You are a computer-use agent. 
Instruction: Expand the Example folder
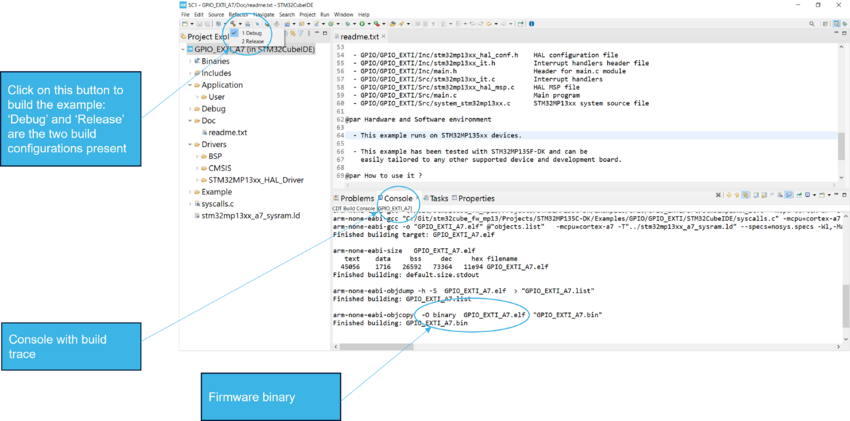190,192
